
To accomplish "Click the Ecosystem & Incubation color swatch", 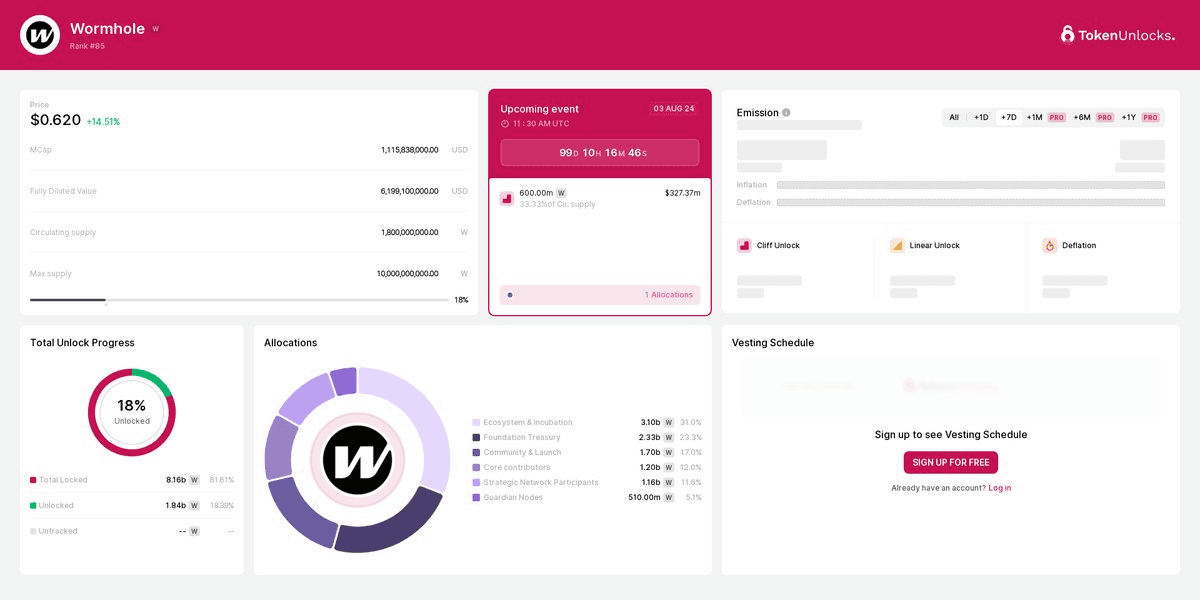I will tap(476, 423).
